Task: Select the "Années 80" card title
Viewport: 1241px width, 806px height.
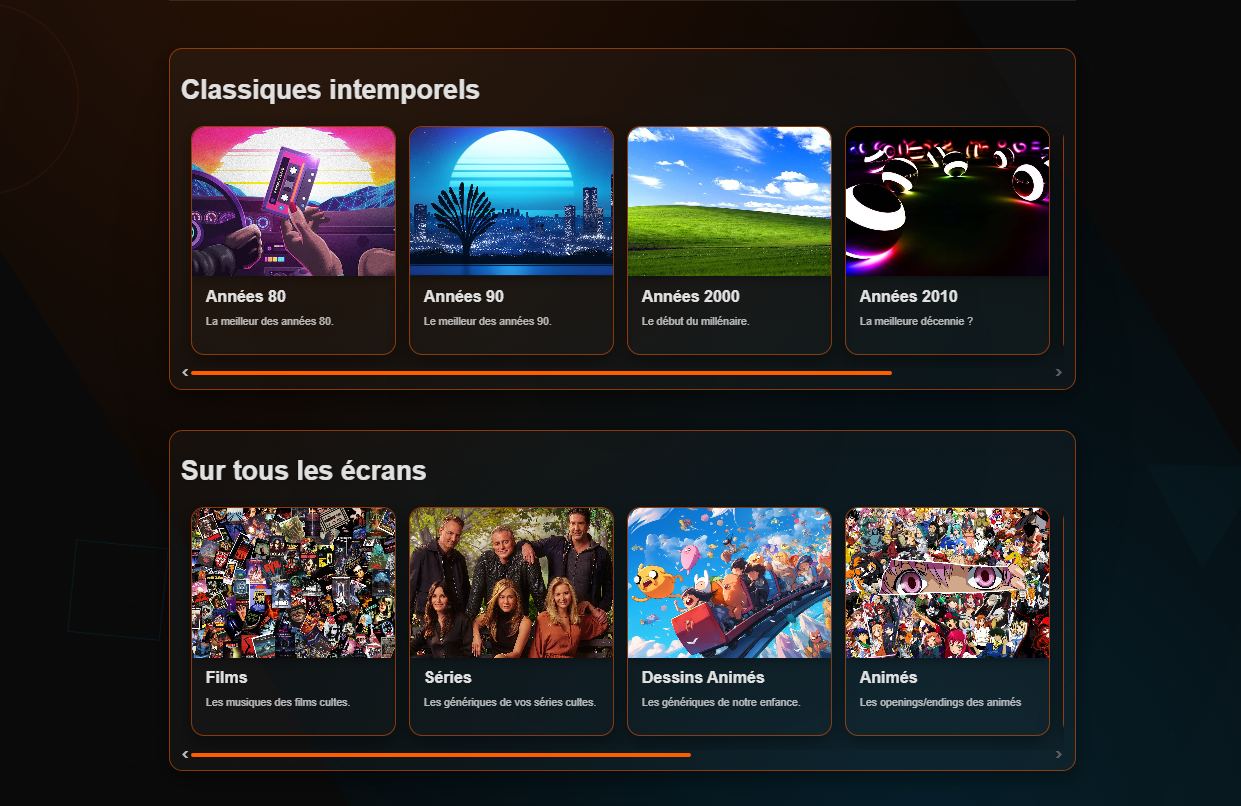Action: pyautogui.click(x=246, y=297)
